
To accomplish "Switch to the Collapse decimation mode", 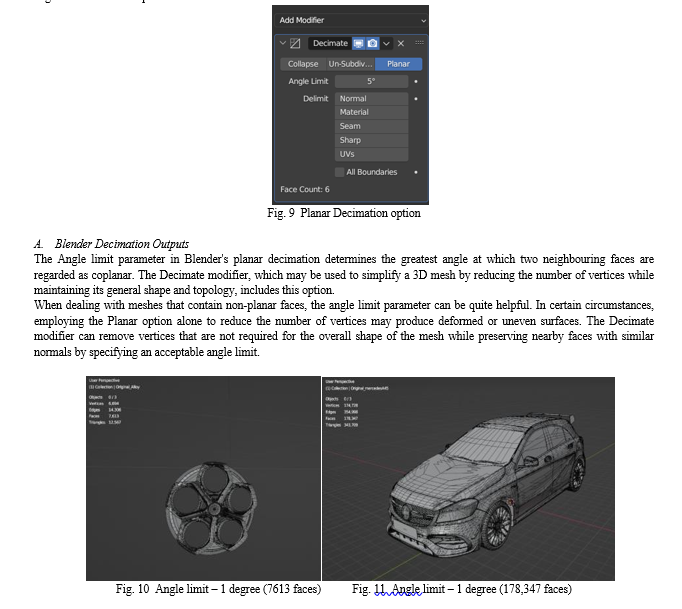I will 303,64.
